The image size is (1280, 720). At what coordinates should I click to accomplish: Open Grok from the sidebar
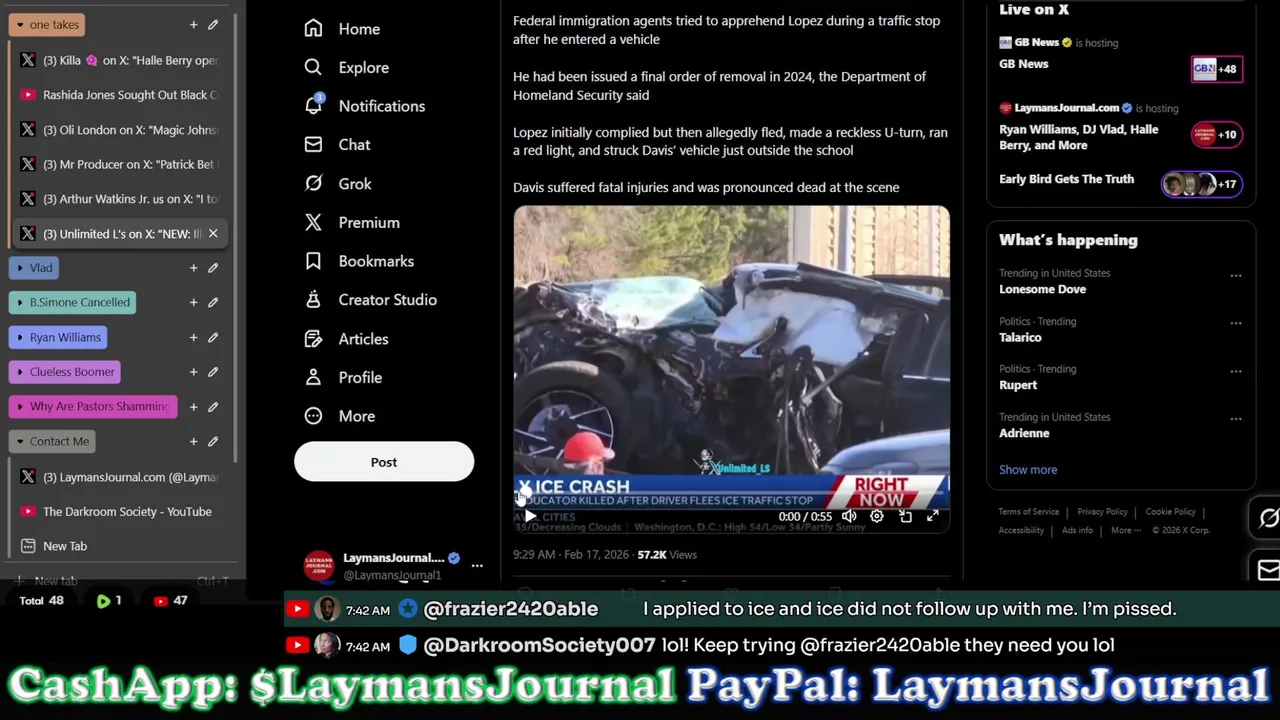(x=338, y=184)
